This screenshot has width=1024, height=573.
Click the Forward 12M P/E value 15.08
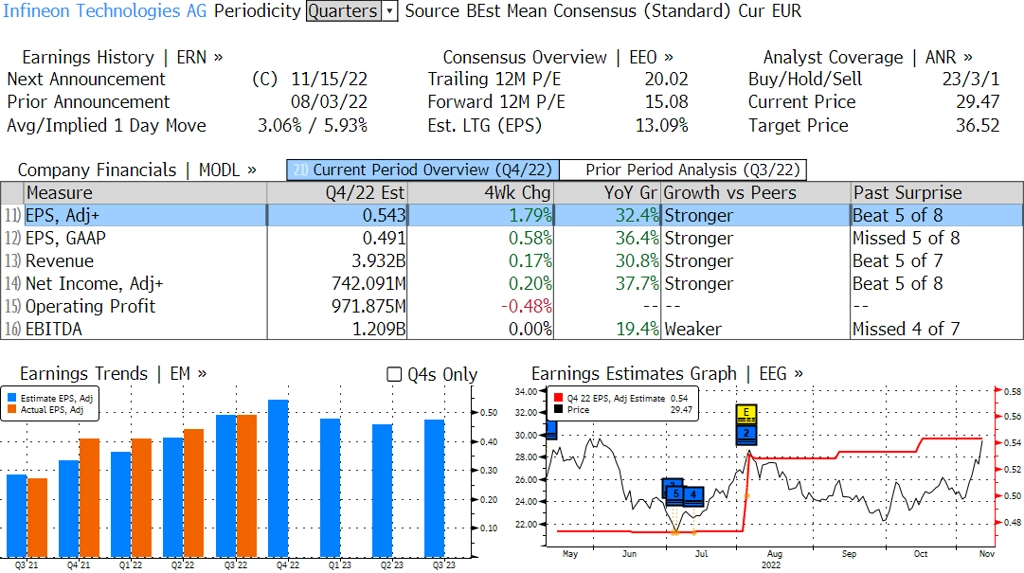pos(666,102)
